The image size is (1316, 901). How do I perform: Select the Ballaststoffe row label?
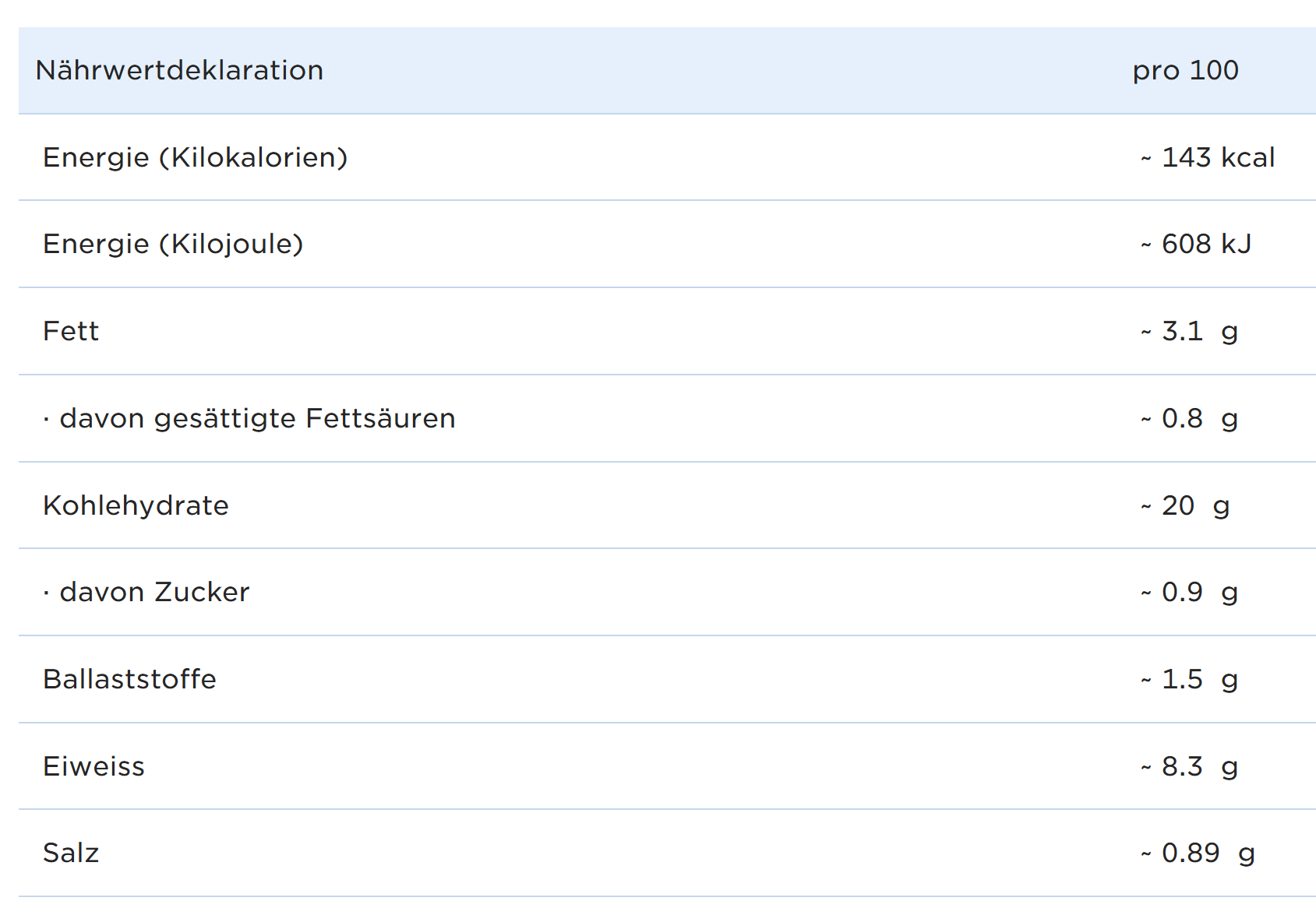click(129, 680)
